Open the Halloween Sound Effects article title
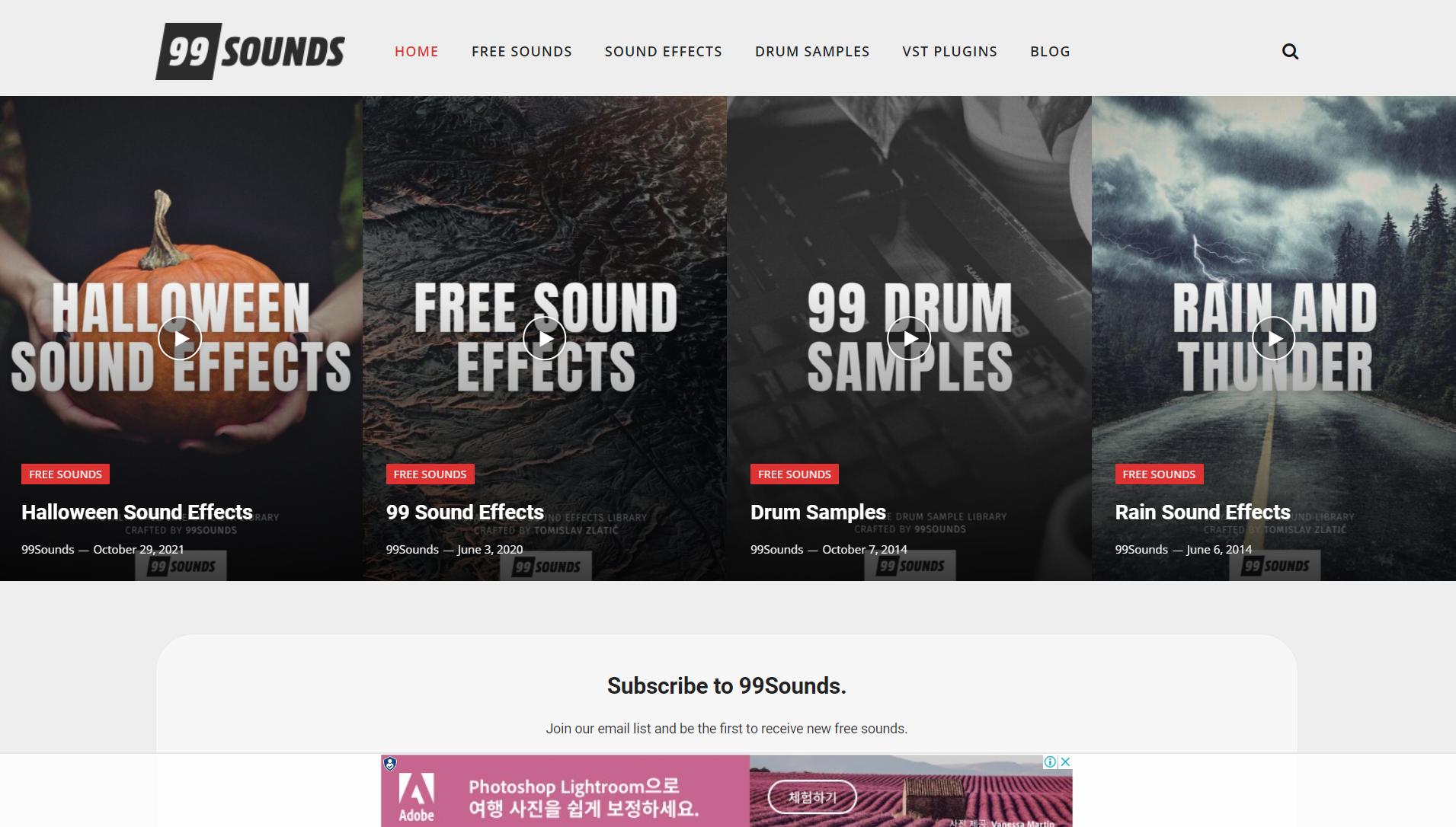 pyautogui.click(x=137, y=512)
